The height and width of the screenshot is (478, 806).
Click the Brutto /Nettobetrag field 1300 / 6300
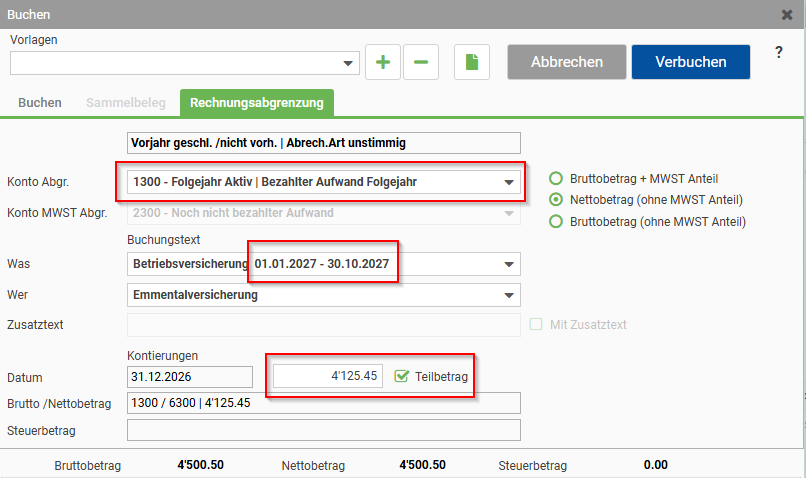pos(324,403)
